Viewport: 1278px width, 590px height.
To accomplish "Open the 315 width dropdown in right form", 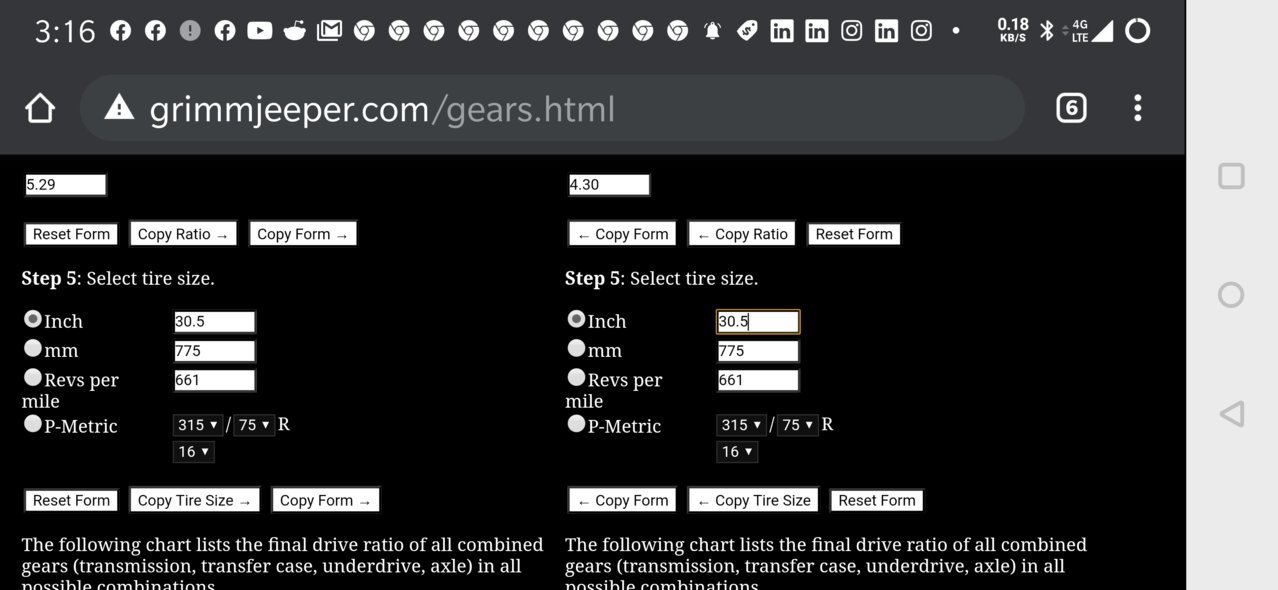I will (x=742, y=425).
